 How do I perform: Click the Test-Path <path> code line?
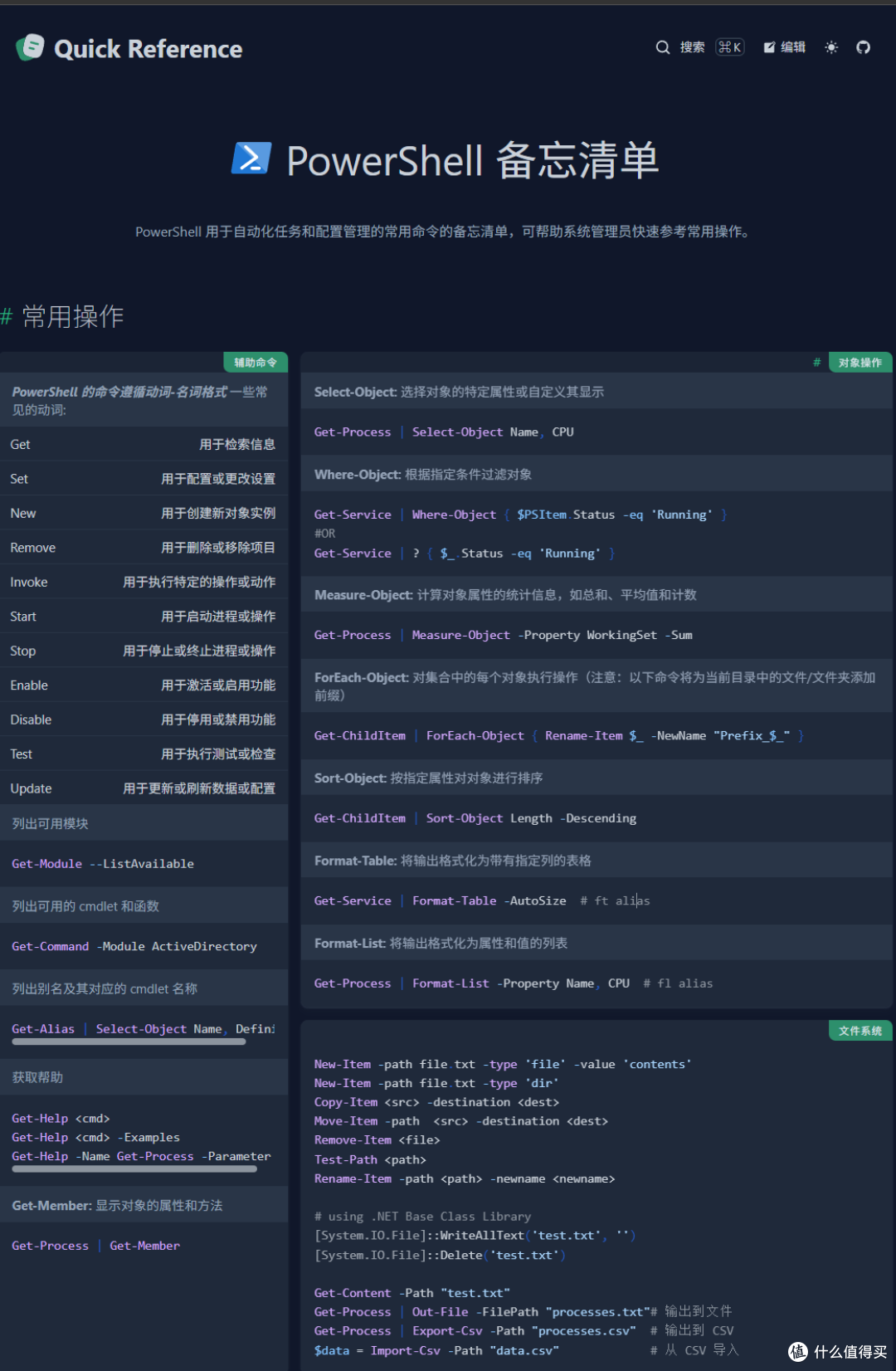[x=370, y=1159]
